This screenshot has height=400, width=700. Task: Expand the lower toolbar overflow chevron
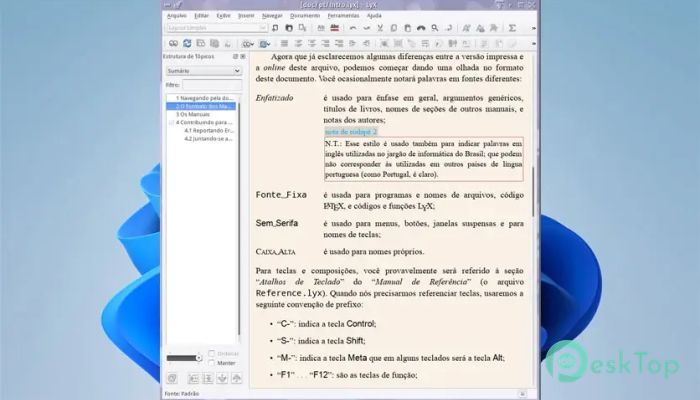pos(533,44)
